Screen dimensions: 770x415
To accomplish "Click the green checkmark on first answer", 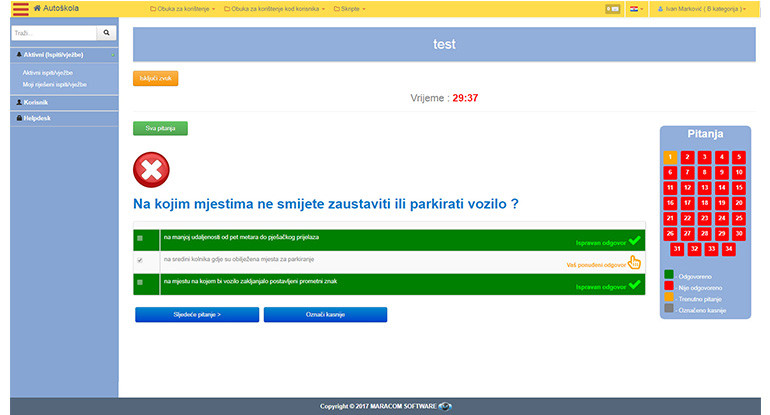I will [634, 240].
